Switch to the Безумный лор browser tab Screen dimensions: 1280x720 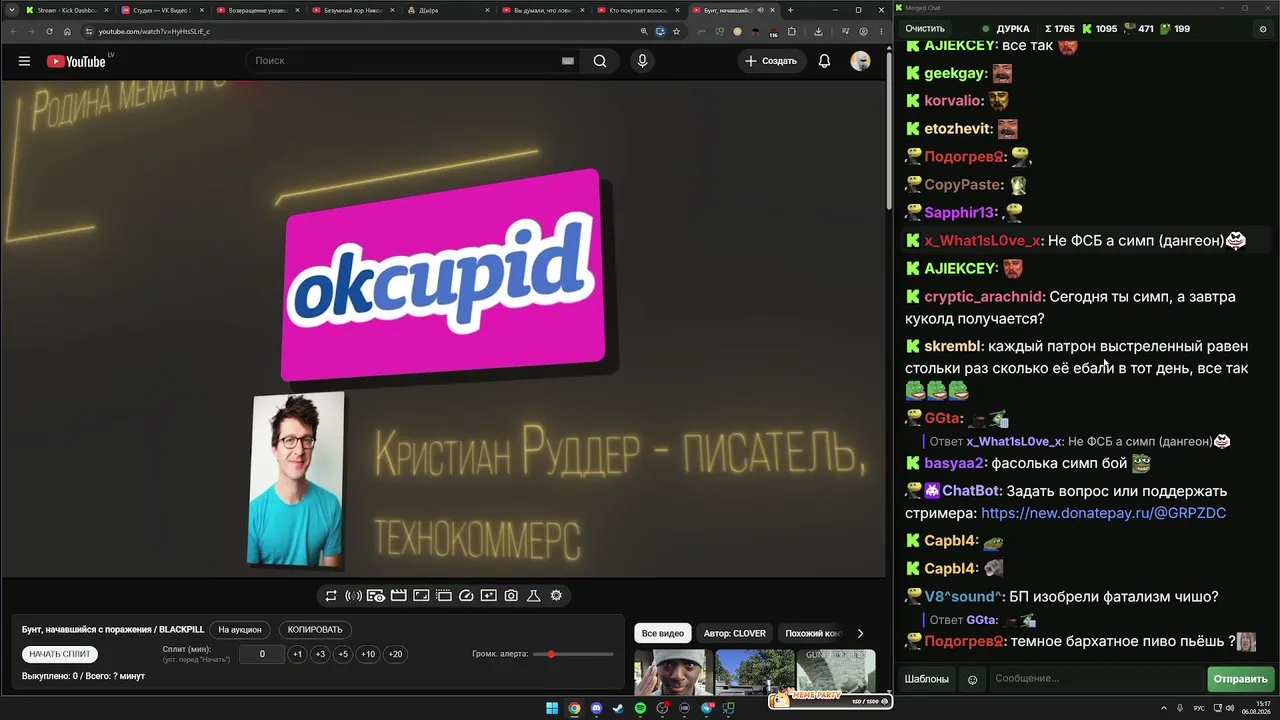(x=352, y=10)
